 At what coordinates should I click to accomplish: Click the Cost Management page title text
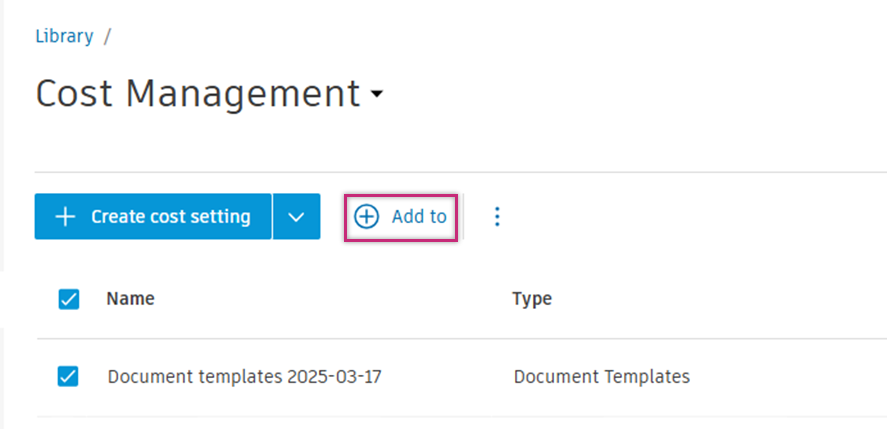(x=197, y=94)
